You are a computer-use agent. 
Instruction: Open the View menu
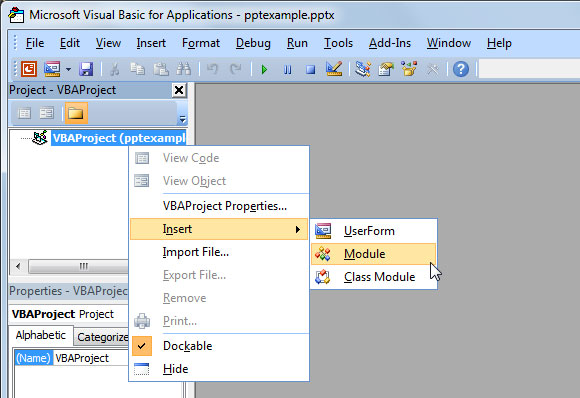(108, 43)
